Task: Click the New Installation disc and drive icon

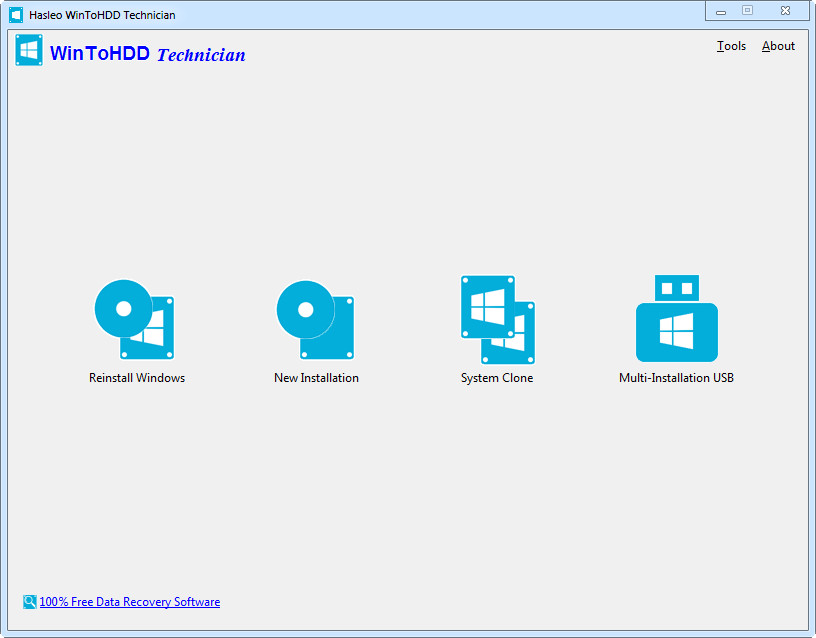Action: tap(315, 320)
